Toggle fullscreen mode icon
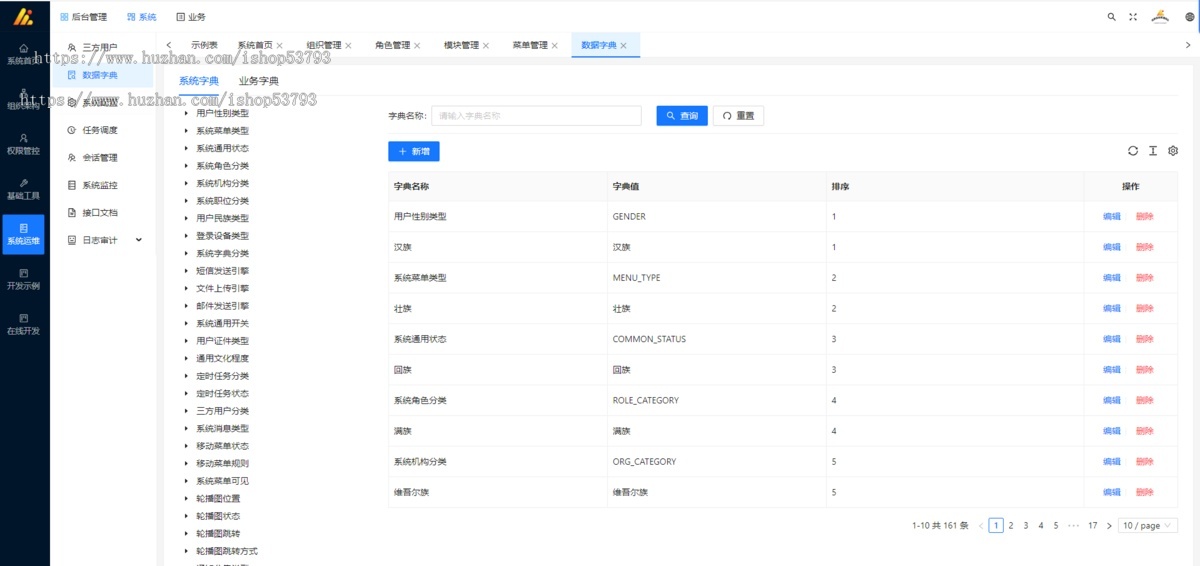The width and height of the screenshot is (1200, 566). (x=1133, y=17)
